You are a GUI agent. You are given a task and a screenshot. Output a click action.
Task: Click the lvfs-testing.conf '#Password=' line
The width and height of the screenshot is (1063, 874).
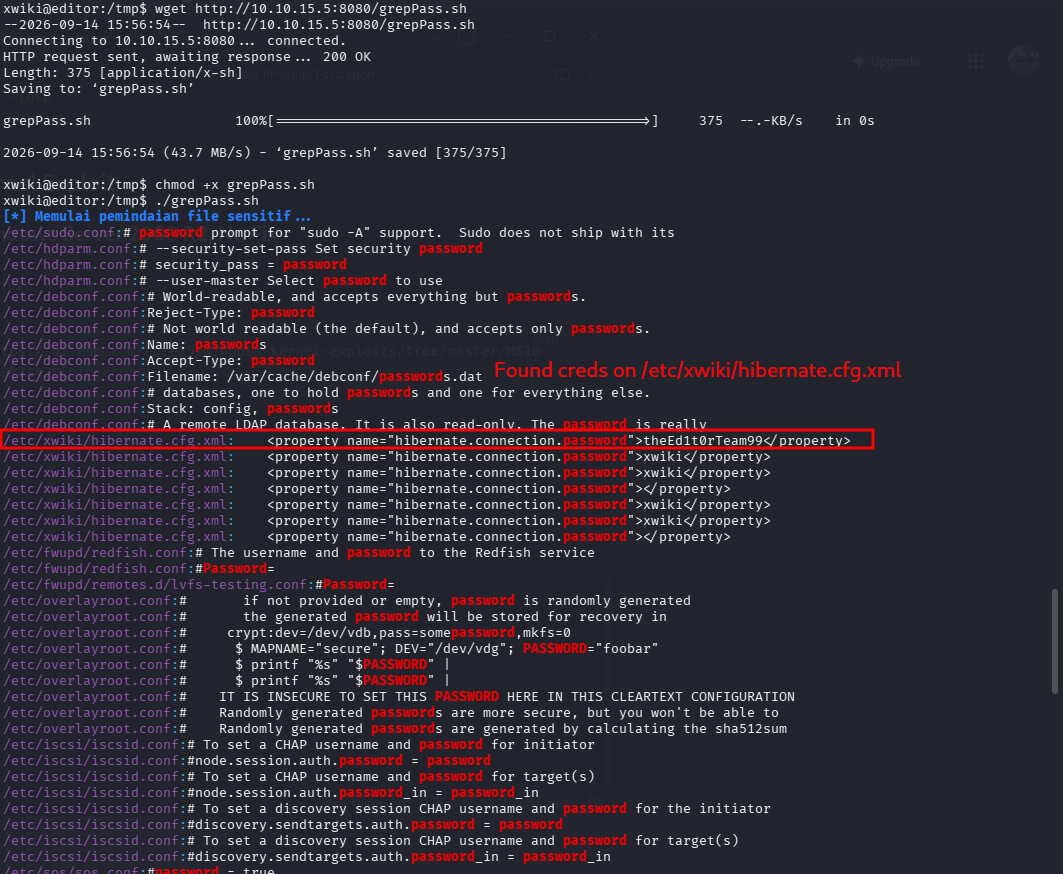tap(199, 584)
